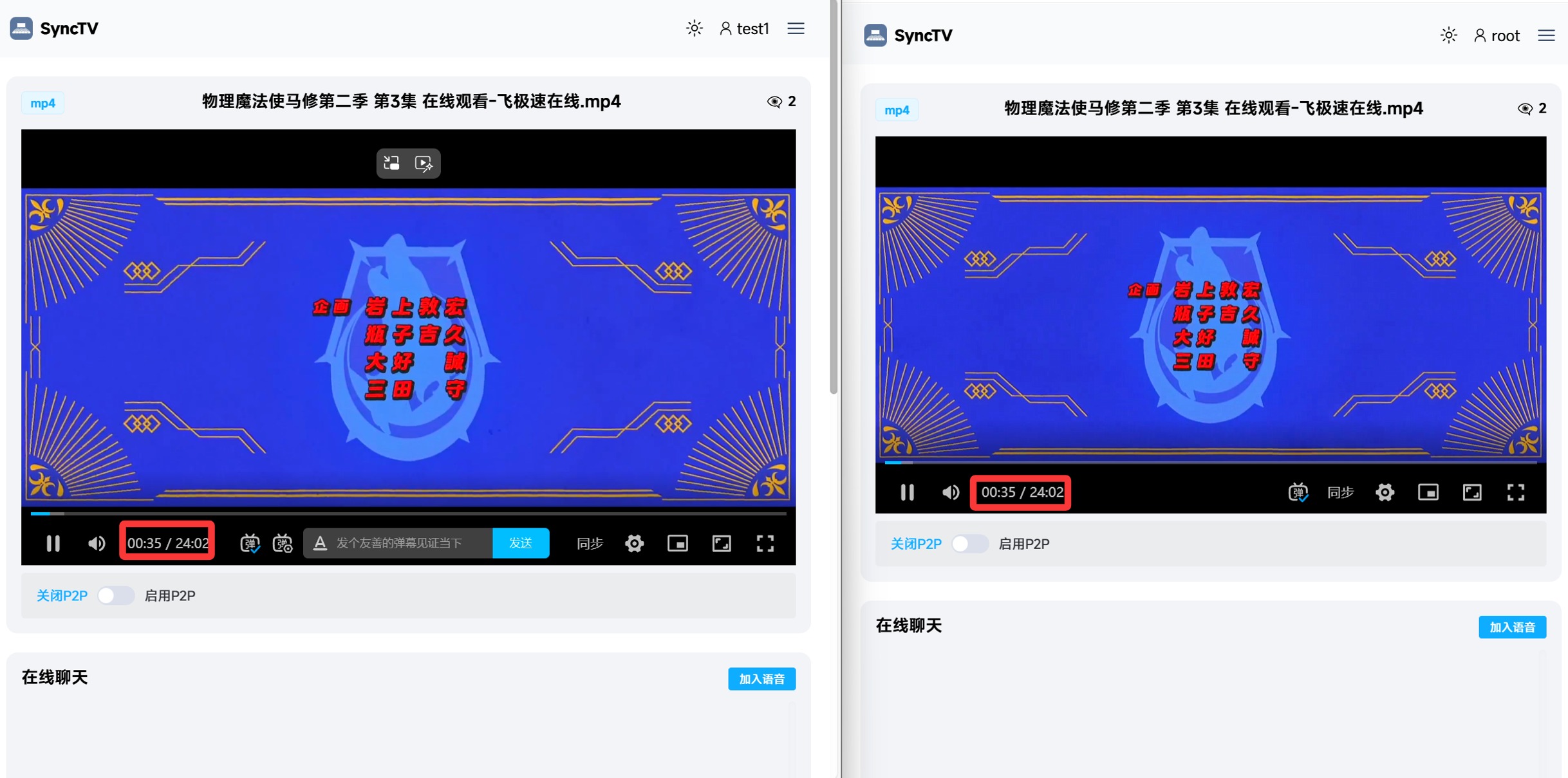The height and width of the screenshot is (778, 1568).
Task: Toggle web fullscreen in left player
Action: coord(722,543)
